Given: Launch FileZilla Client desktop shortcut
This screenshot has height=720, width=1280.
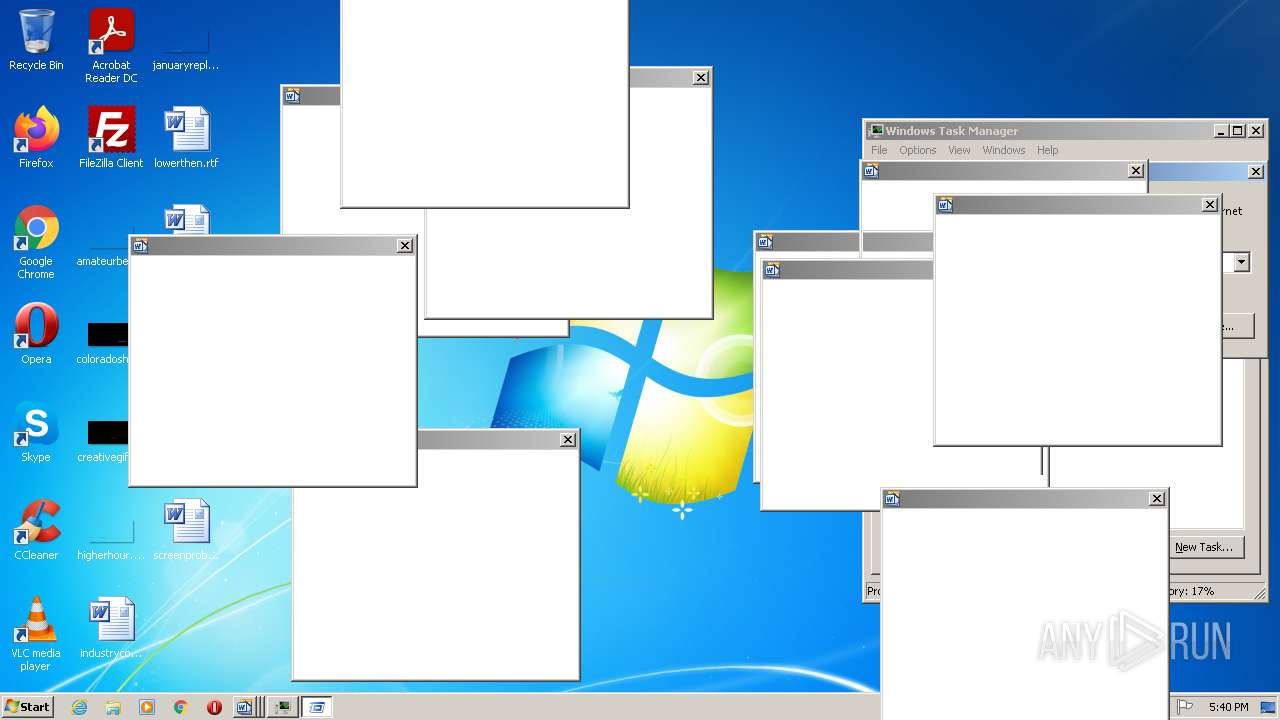Looking at the screenshot, I should [111, 137].
